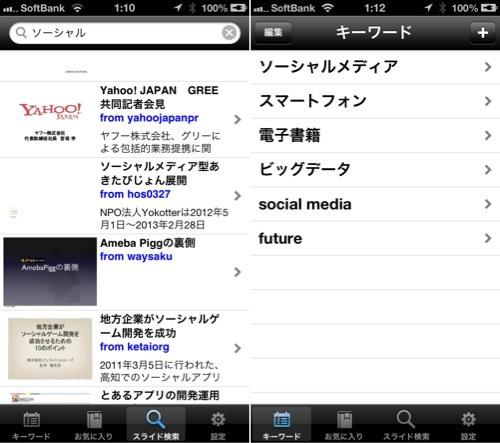
Task: Open title ソーシャルメディア型あきたびじょん展開
Action: click(160, 173)
